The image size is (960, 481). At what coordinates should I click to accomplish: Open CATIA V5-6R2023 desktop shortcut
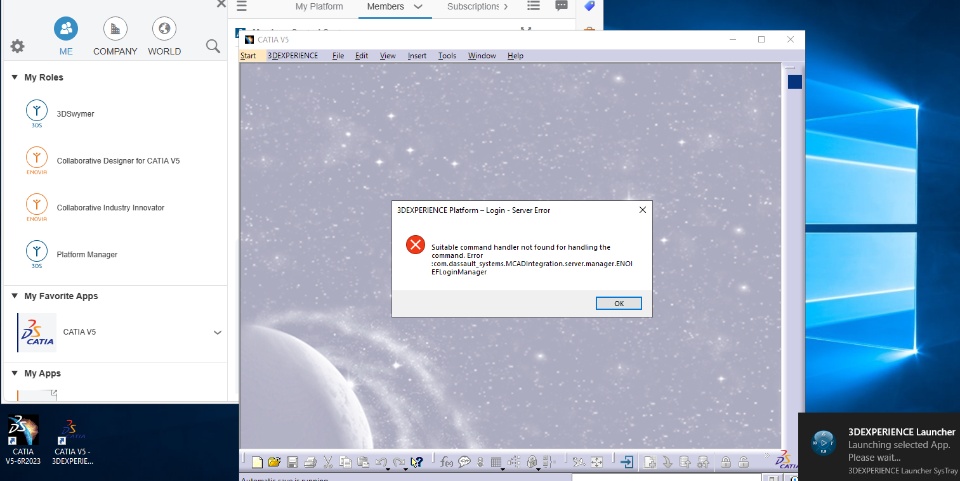[x=23, y=439]
